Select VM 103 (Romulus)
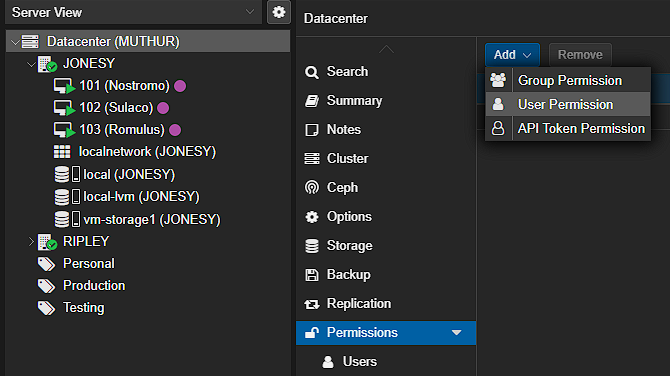Image resolution: width=670 pixels, height=376 pixels. pos(122,130)
